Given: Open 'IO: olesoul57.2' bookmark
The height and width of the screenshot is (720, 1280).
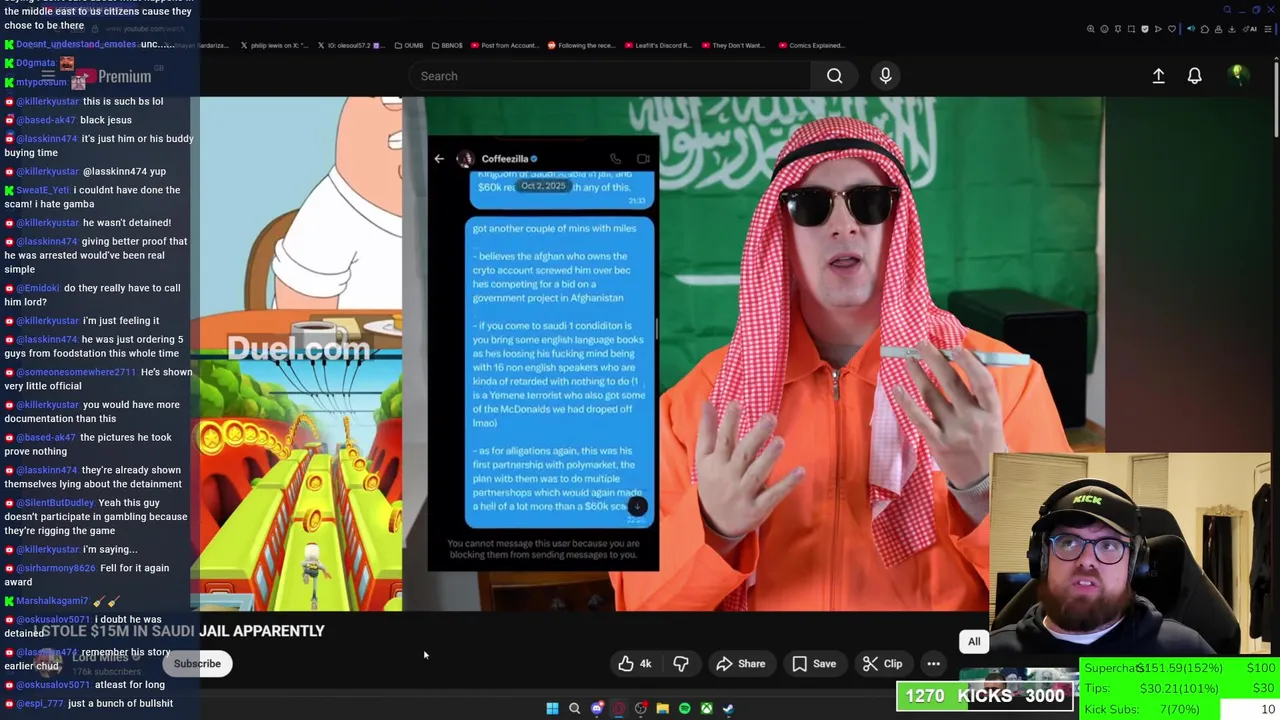Looking at the screenshot, I should click(x=350, y=45).
